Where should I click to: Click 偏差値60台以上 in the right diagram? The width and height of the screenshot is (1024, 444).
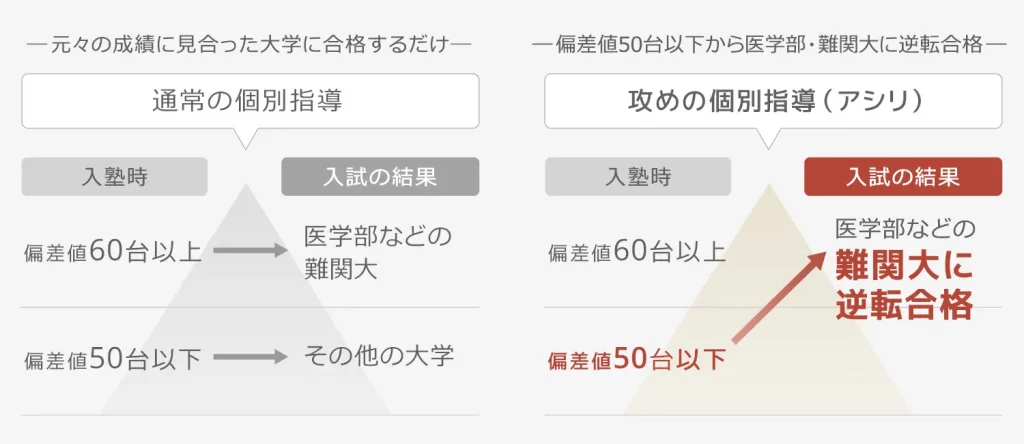point(636,251)
